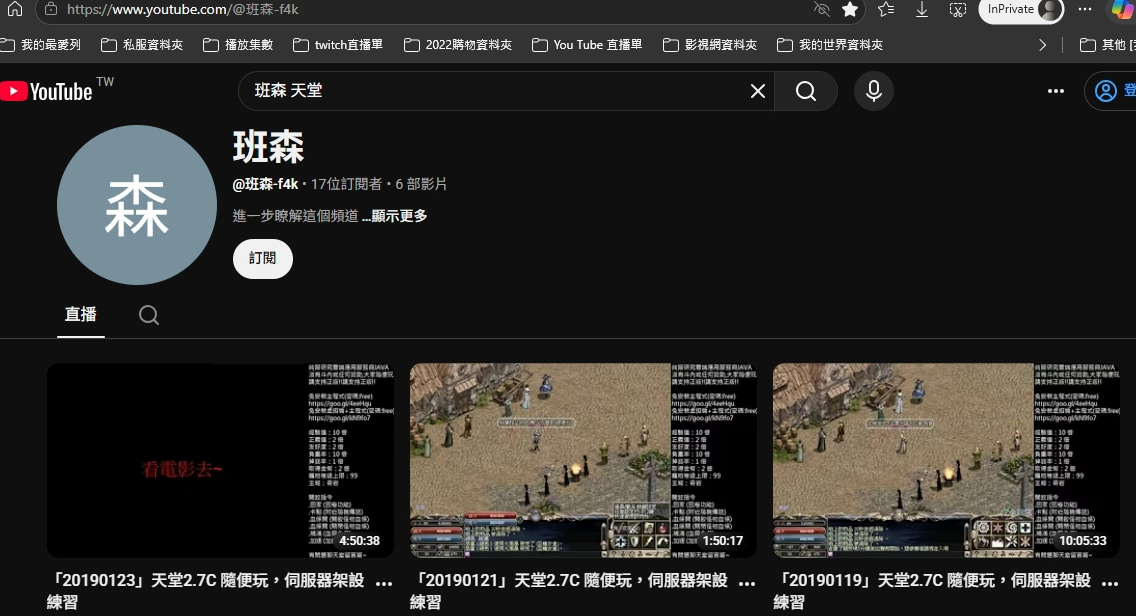Screen dimensions: 1136x616
Task: Open more options for the 20190121 video
Action: 747,583
